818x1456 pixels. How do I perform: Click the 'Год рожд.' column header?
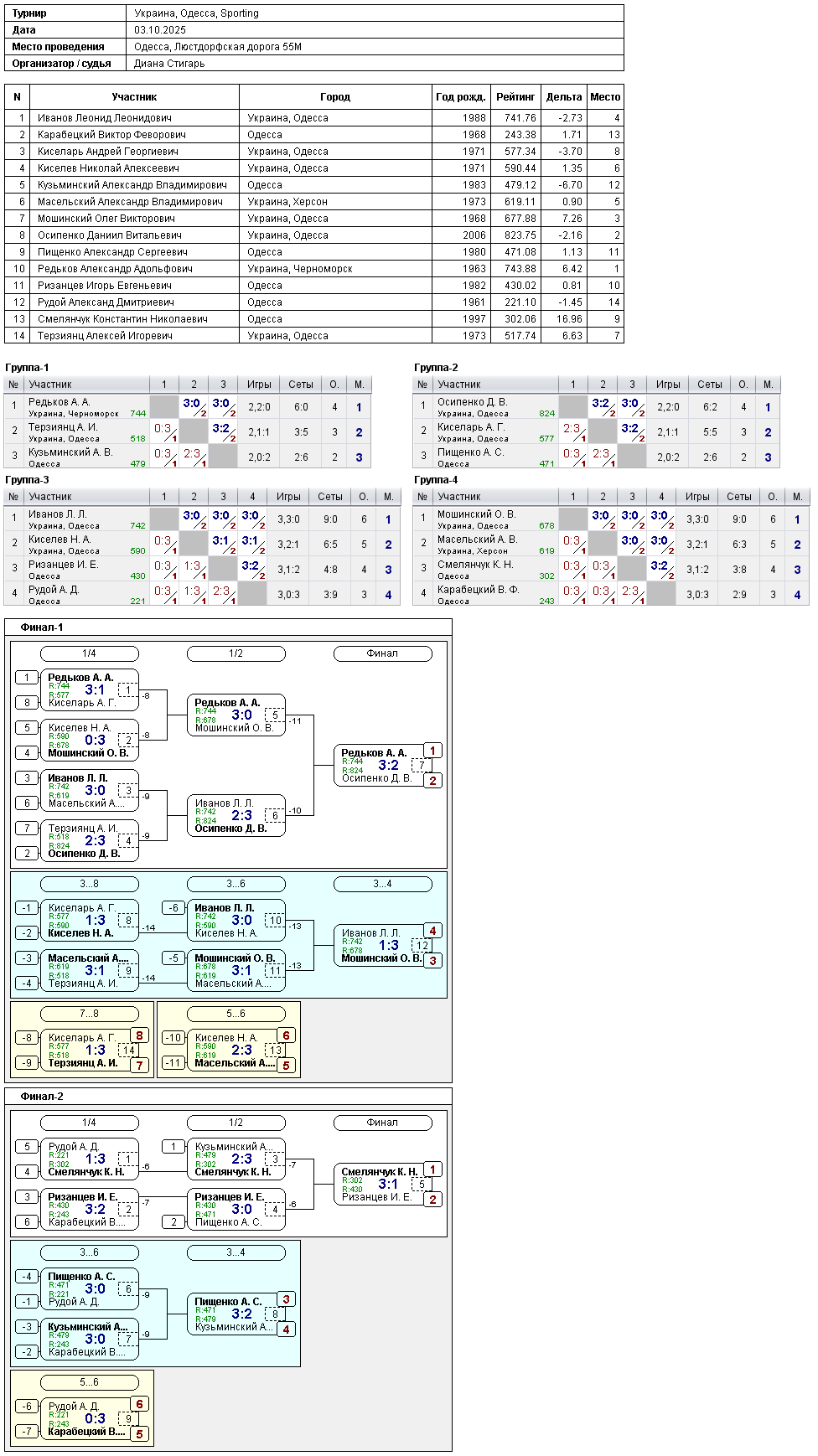coord(461,97)
